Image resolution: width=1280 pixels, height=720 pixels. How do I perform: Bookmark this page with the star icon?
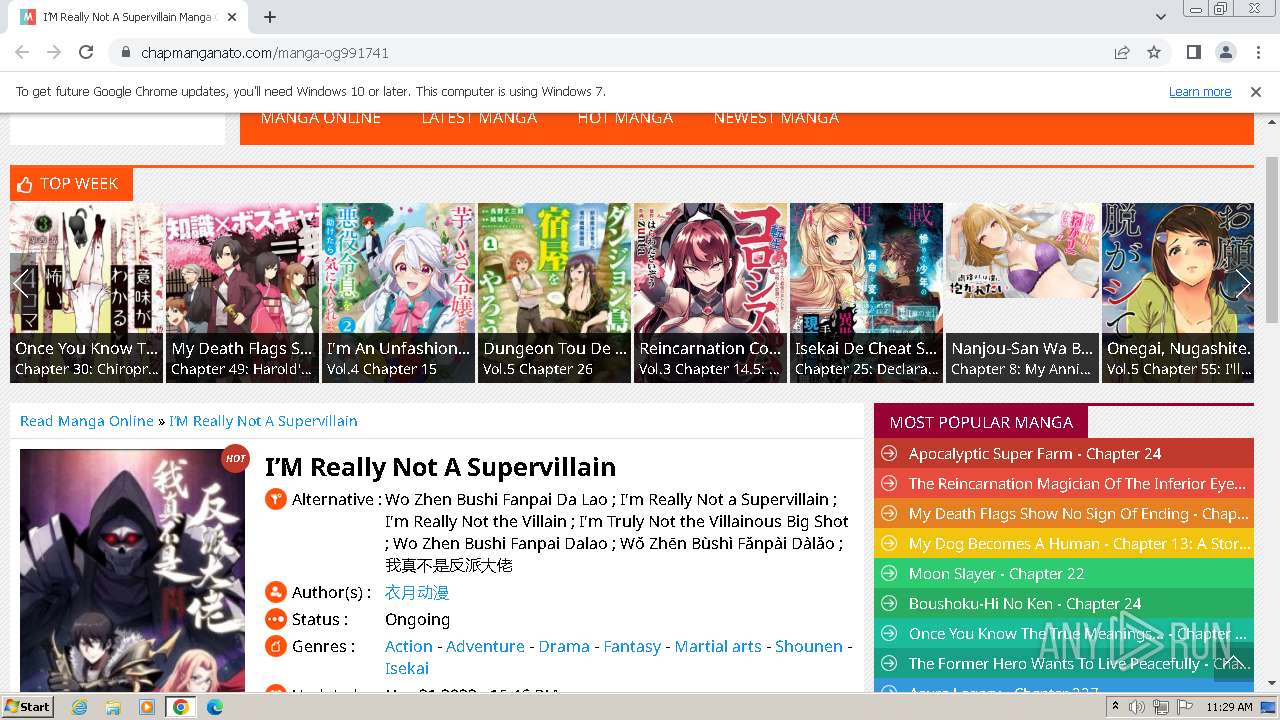[x=1154, y=52]
